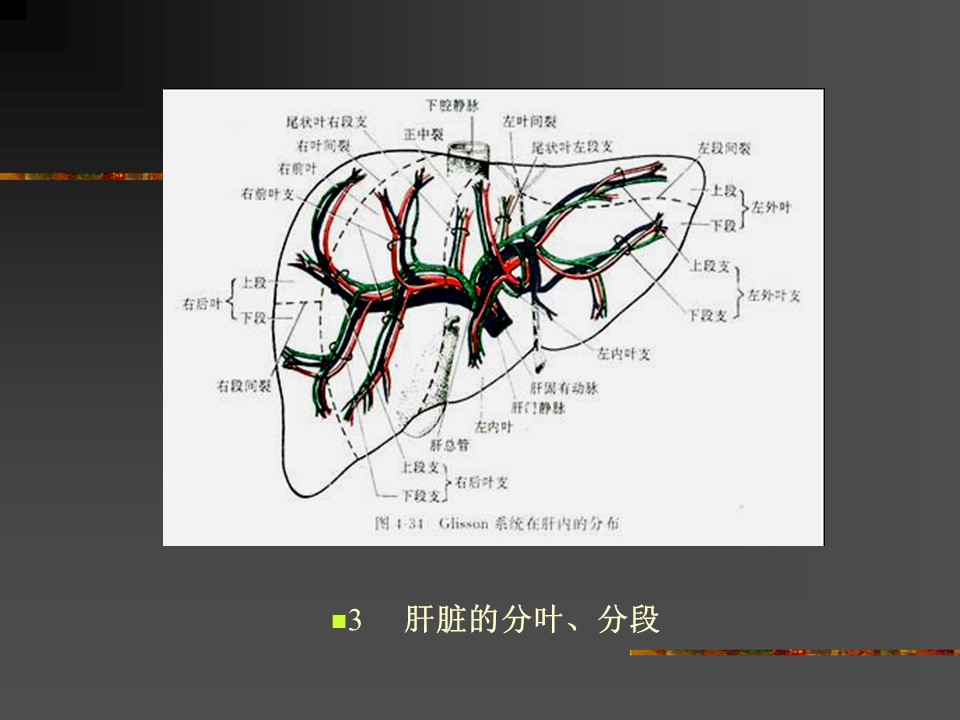Click the 右后叶支 label
Screen dimensions: 960x720
pos(482,483)
